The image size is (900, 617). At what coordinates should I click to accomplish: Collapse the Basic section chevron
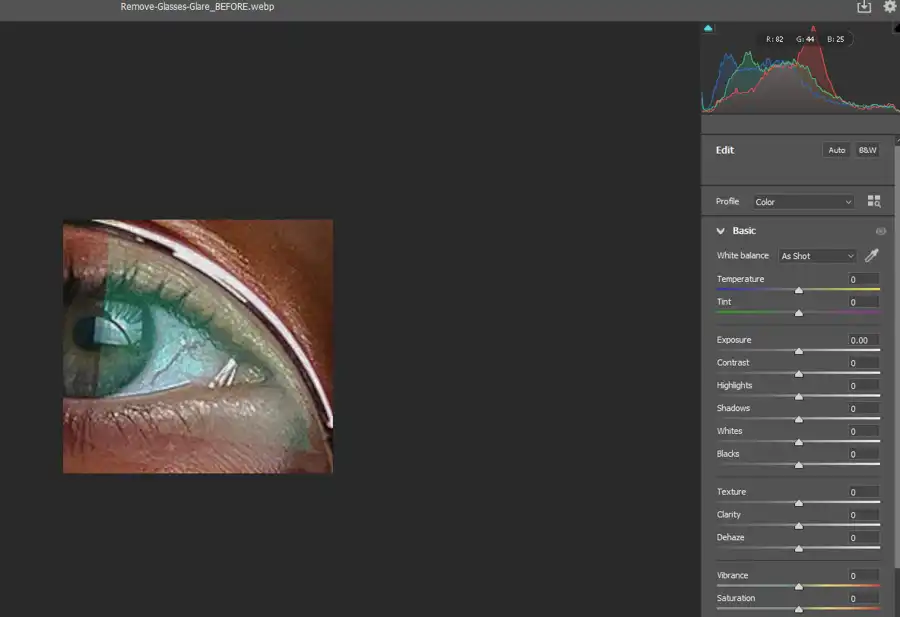coord(720,231)
